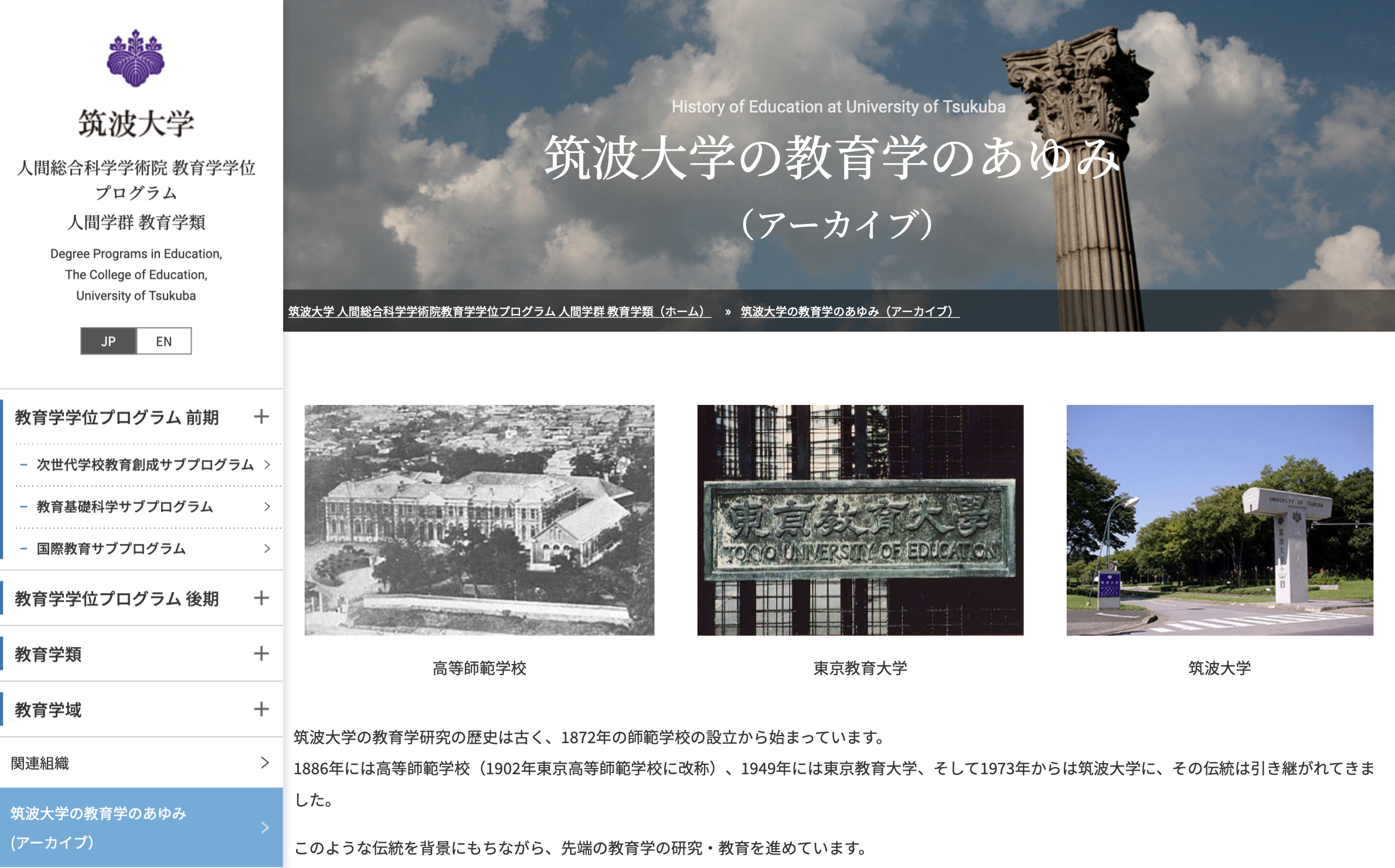The height and width of the screenshot is (868, 1395).
Task: Open 教育基礎科学サブプログラム submenu link
Action: [125, 506]
